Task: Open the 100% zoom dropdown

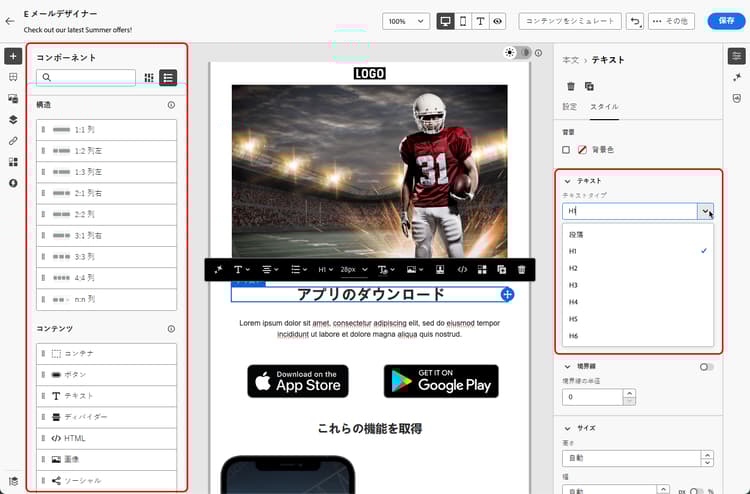Action: [406, 21]
